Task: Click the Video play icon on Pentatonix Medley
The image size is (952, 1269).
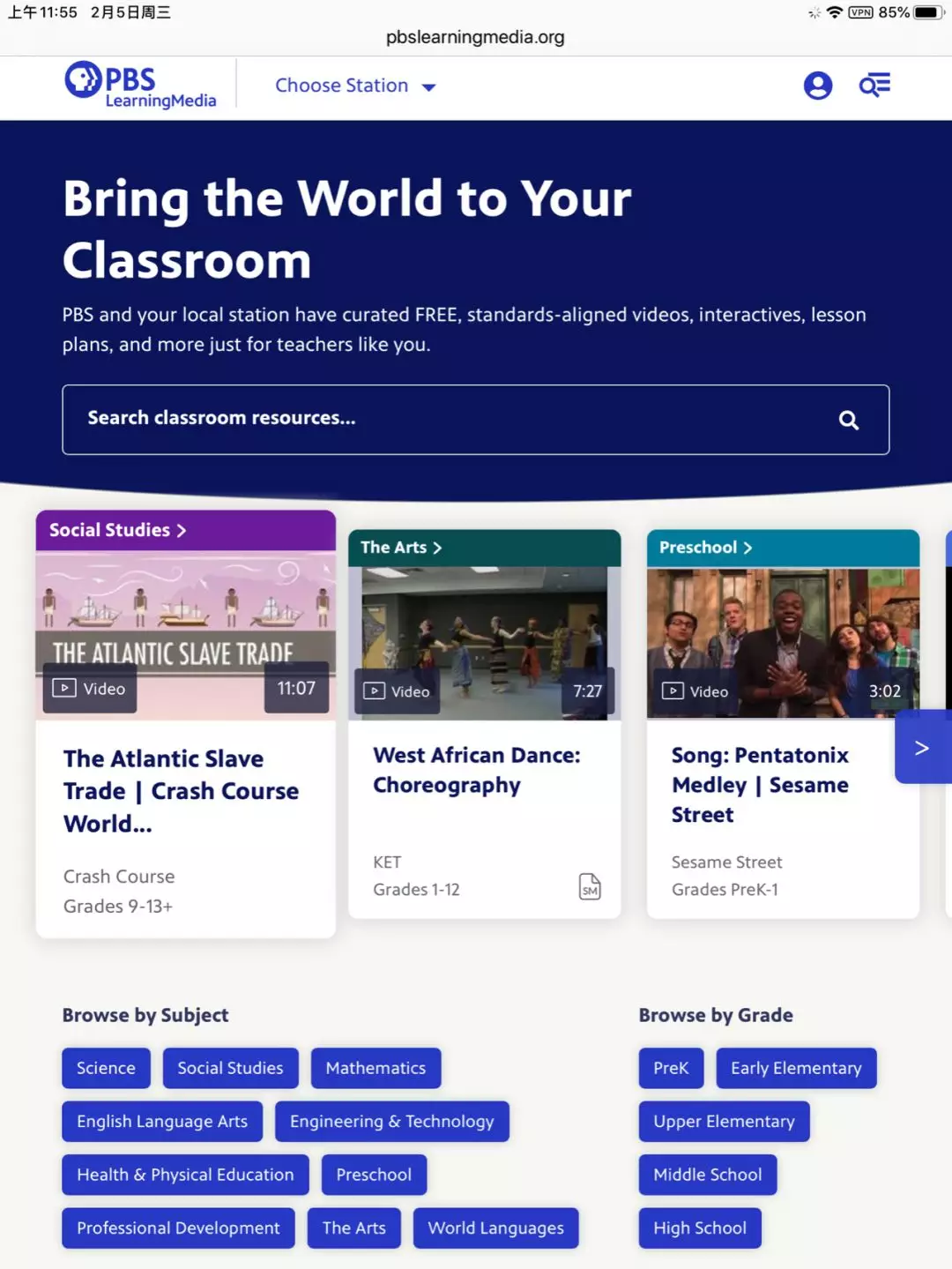Action: click(x=673, y=691)
